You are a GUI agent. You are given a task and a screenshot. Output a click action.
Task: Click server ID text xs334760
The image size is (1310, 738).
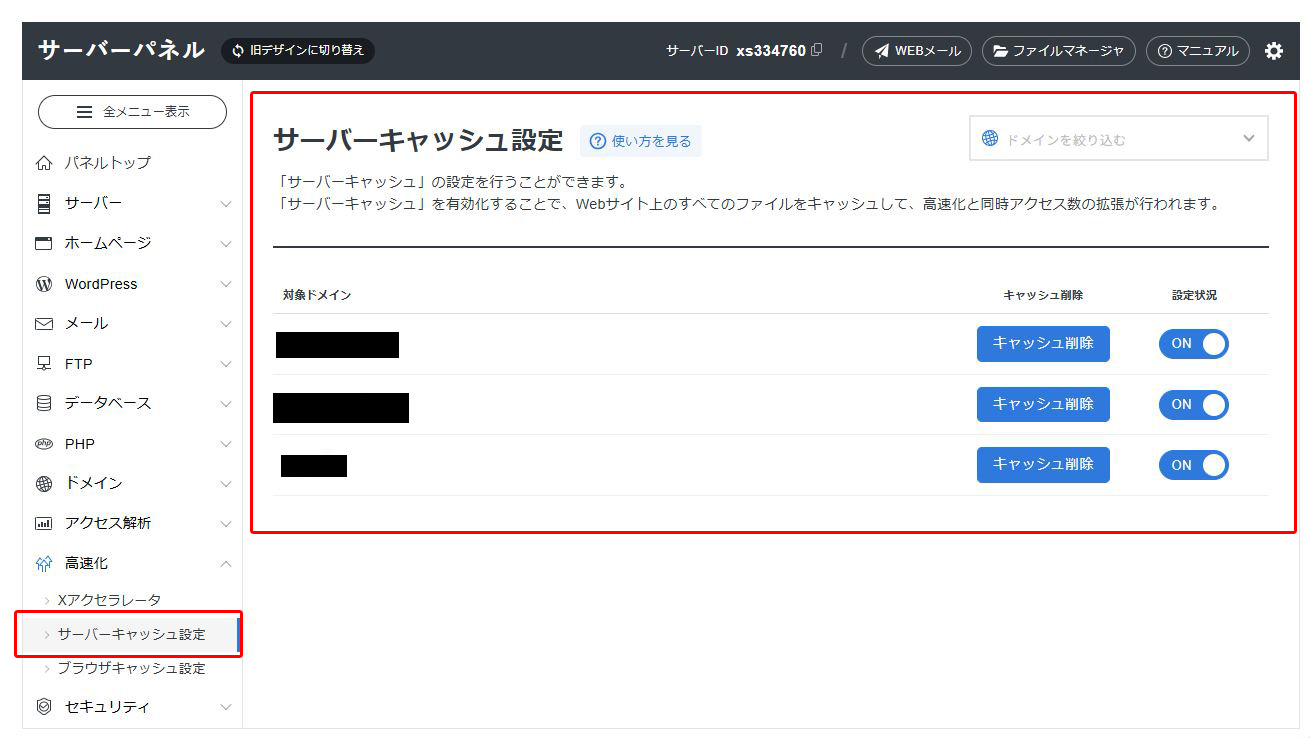click(771, 51)
